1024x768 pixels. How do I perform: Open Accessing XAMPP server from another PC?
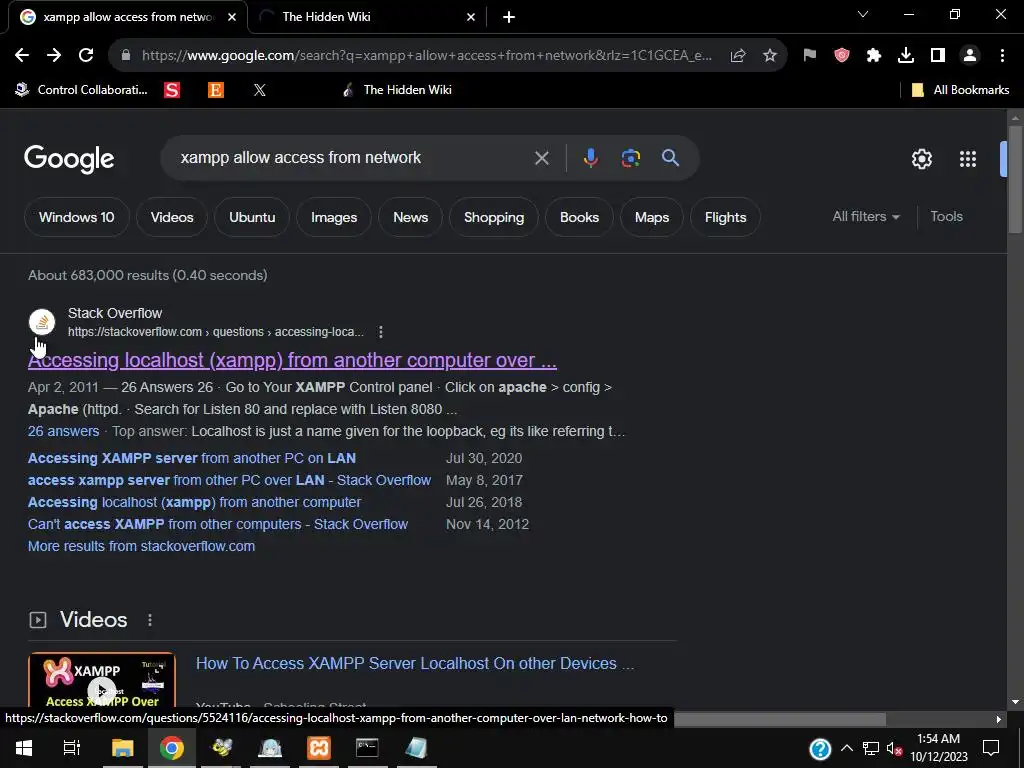coord(191,458)
